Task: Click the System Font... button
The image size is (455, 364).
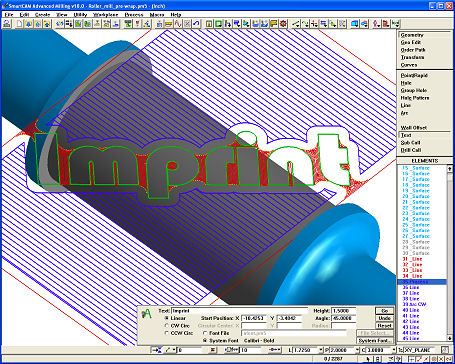Action: pyautogui.click(x=375, y=341)
